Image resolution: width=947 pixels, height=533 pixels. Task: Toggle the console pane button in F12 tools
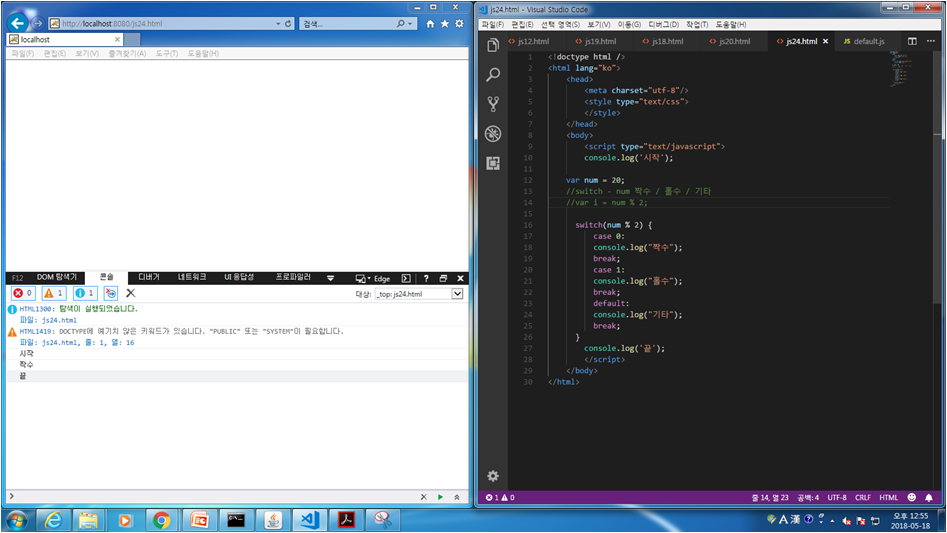[406, 278]
